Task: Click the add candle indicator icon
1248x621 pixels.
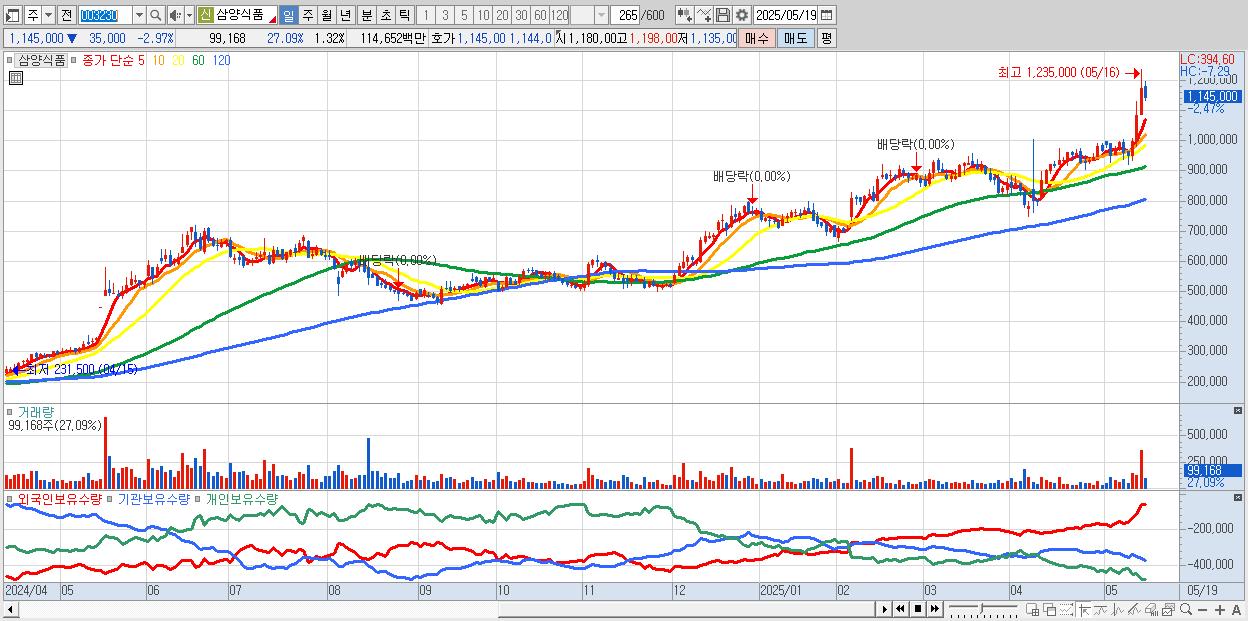Action: [685, 15]
